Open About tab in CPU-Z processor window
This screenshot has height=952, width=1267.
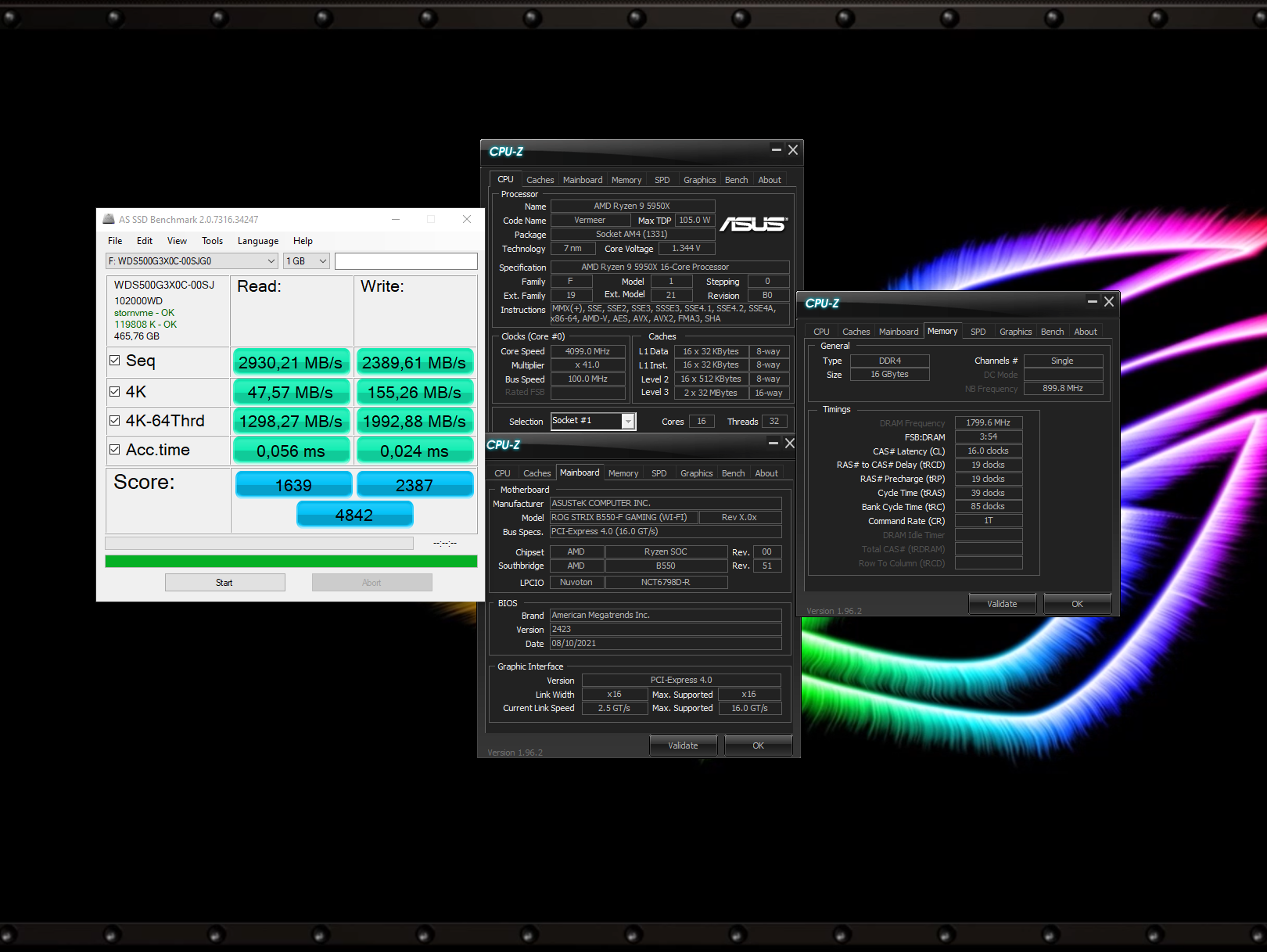(770, 180)
